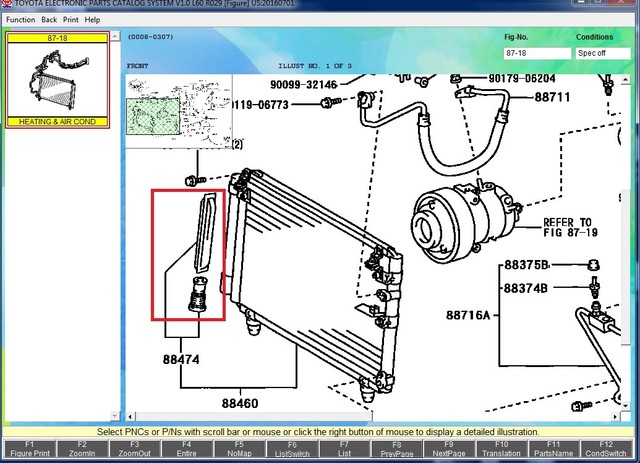Click the F10 Translation button
The width and height of the screenshot is (640, 463).
[x=501, y=449]
